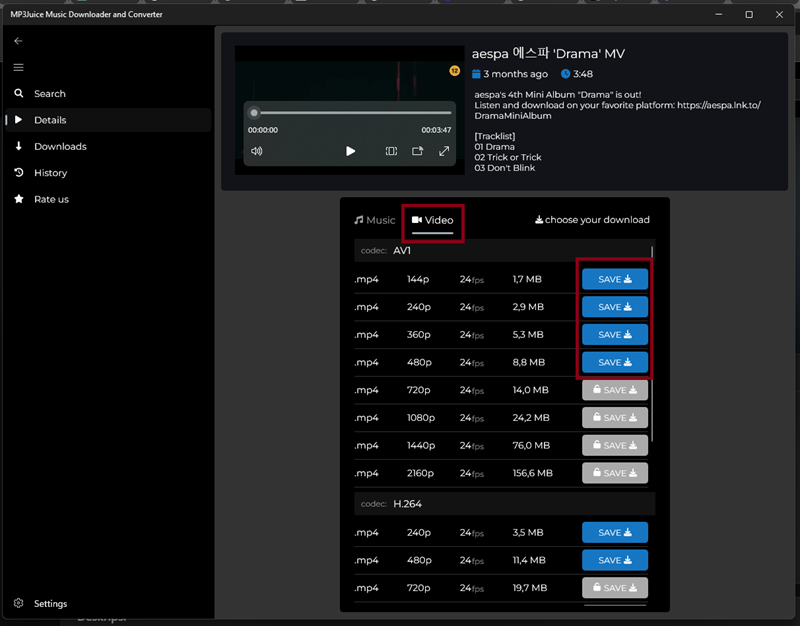Viewport: 800px width, 626px height.
Task: Click the elapsed time 00:00:00
Action: coord(263,130)
